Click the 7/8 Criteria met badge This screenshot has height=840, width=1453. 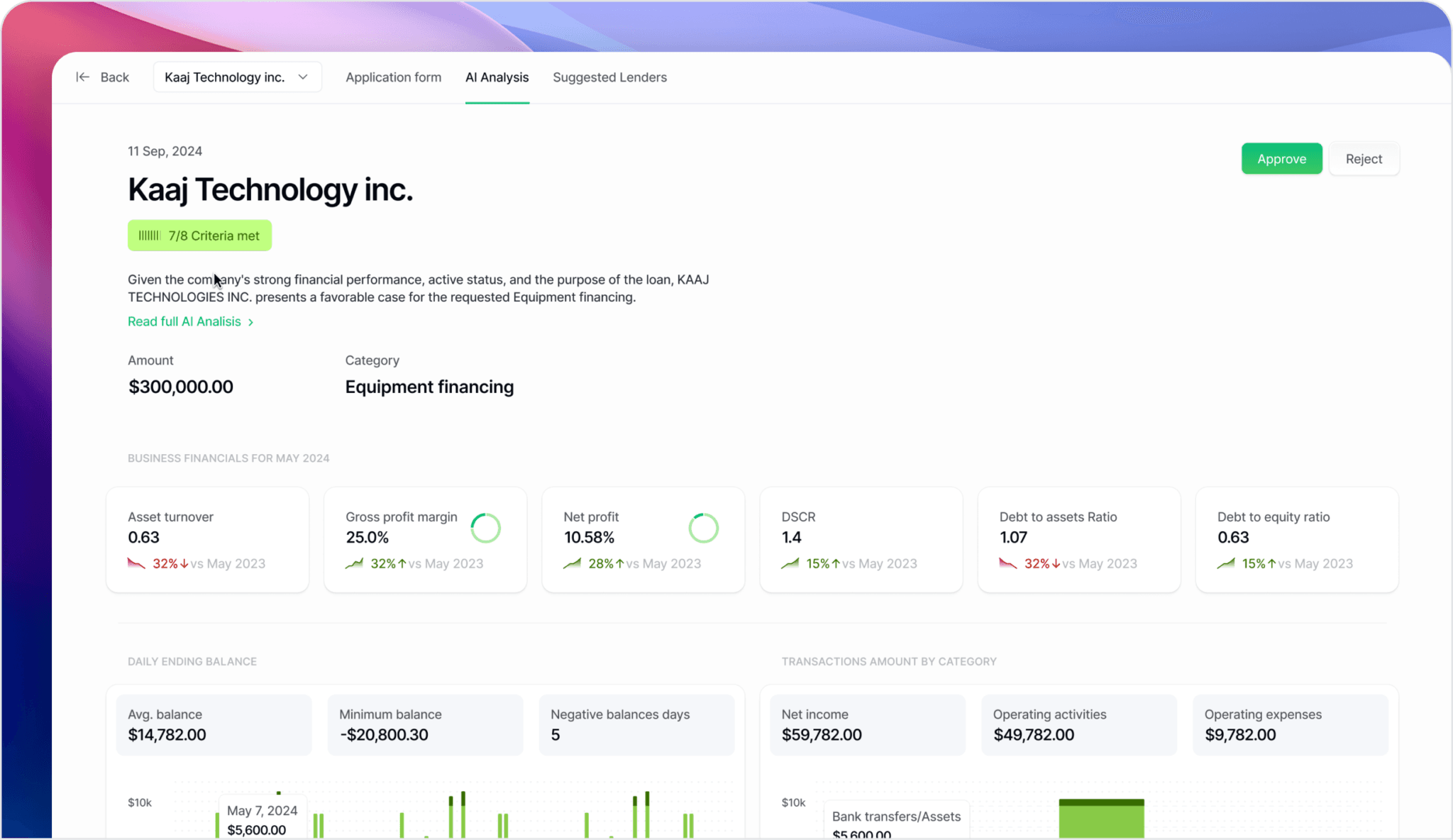[199, 236]
